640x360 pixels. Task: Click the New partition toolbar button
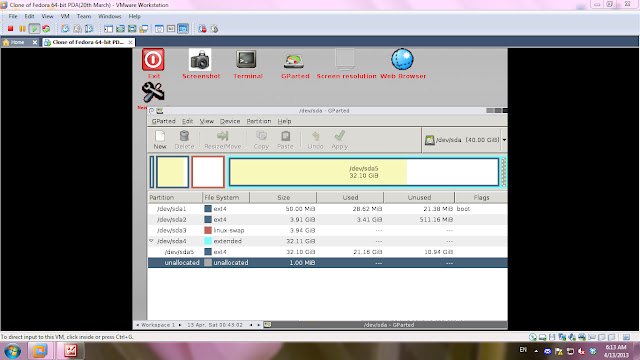[x=160, y=140]
